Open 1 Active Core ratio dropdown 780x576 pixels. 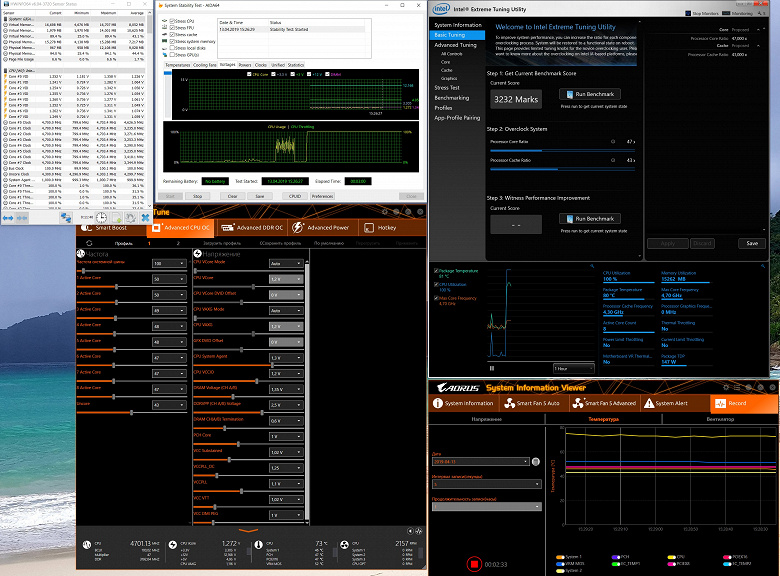coord(169,279)
